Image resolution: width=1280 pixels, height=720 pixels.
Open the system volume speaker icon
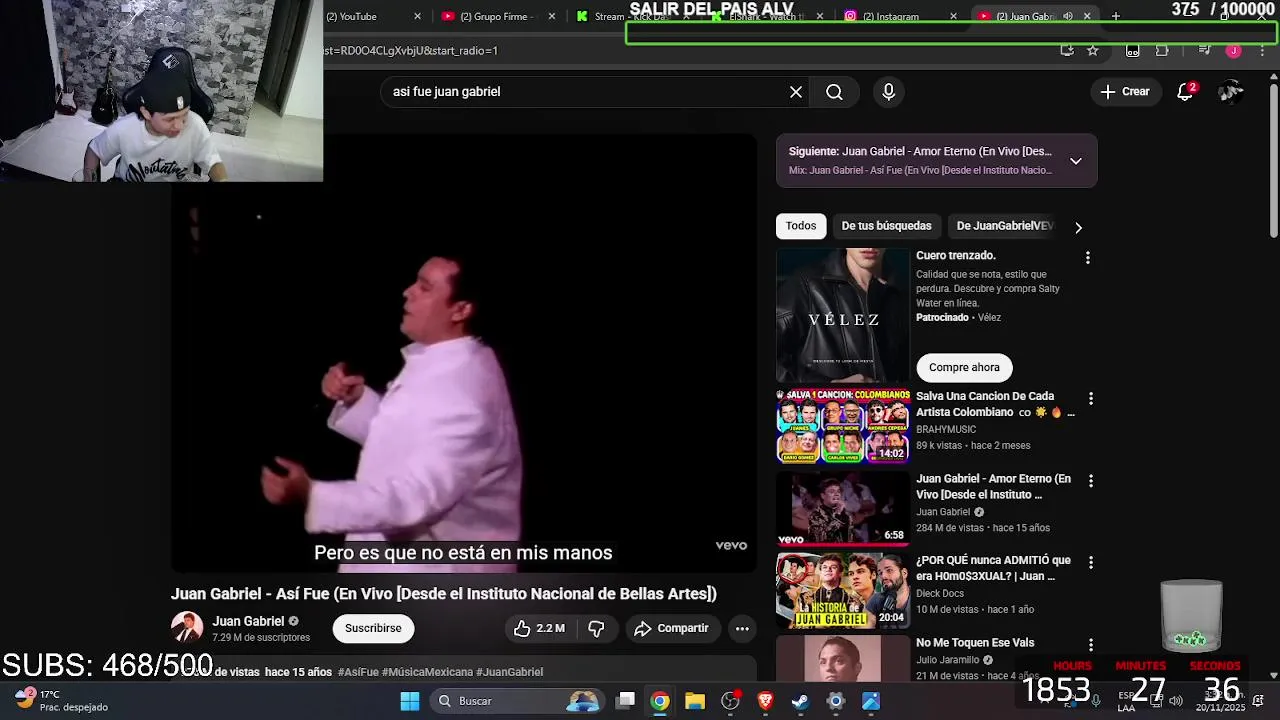coord(1176,701)
